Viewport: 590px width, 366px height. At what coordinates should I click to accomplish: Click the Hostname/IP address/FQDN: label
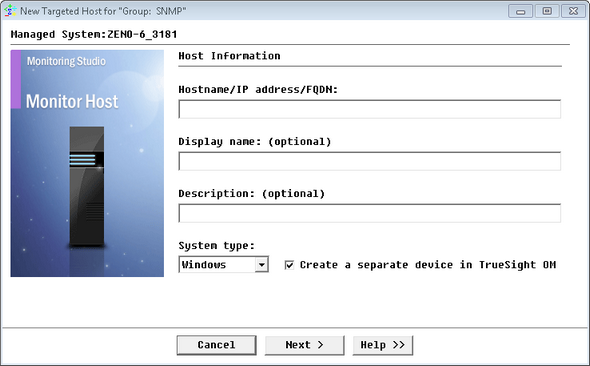click(x=258, y=90)
